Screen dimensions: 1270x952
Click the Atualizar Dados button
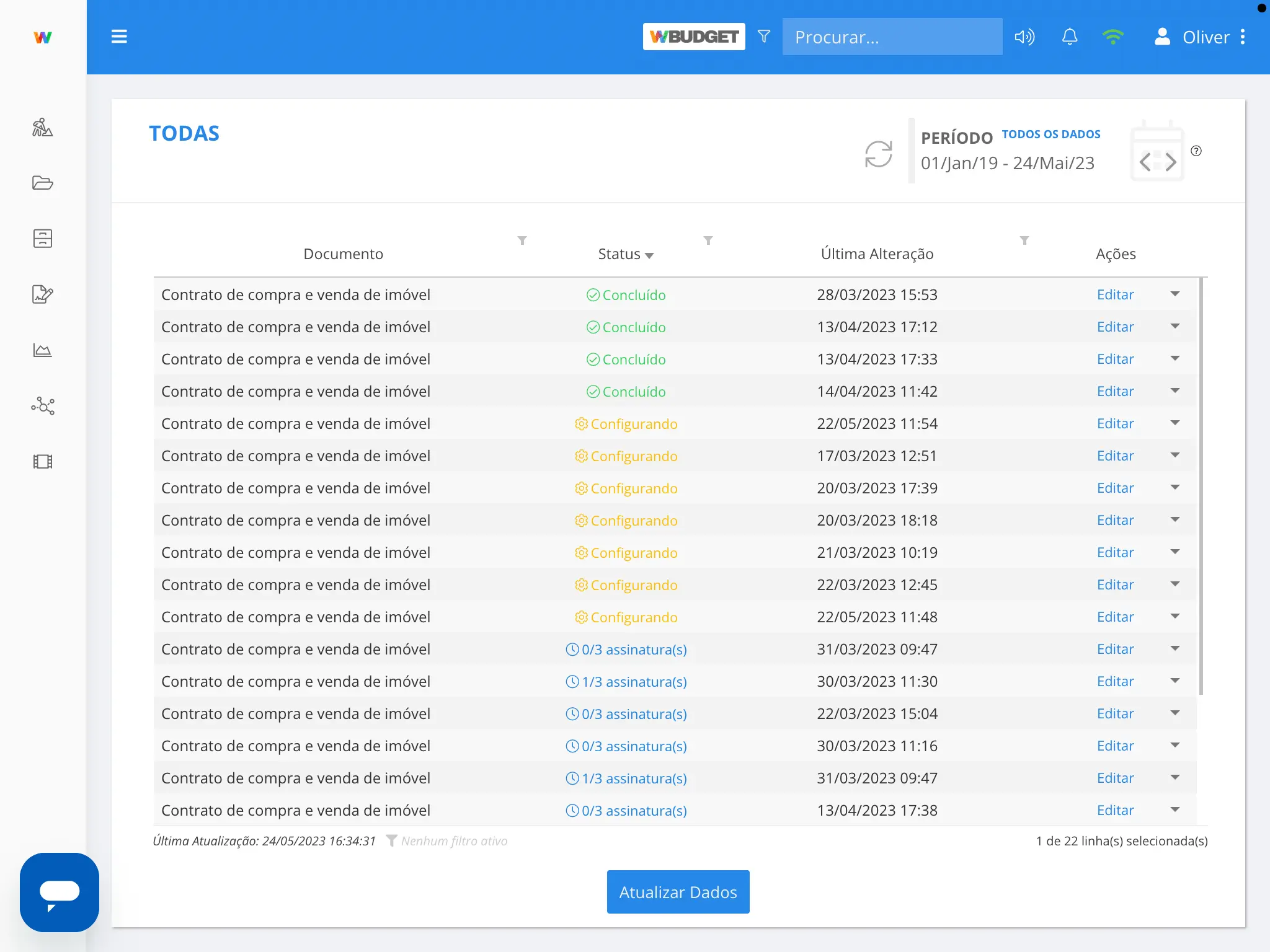(678, 892)
